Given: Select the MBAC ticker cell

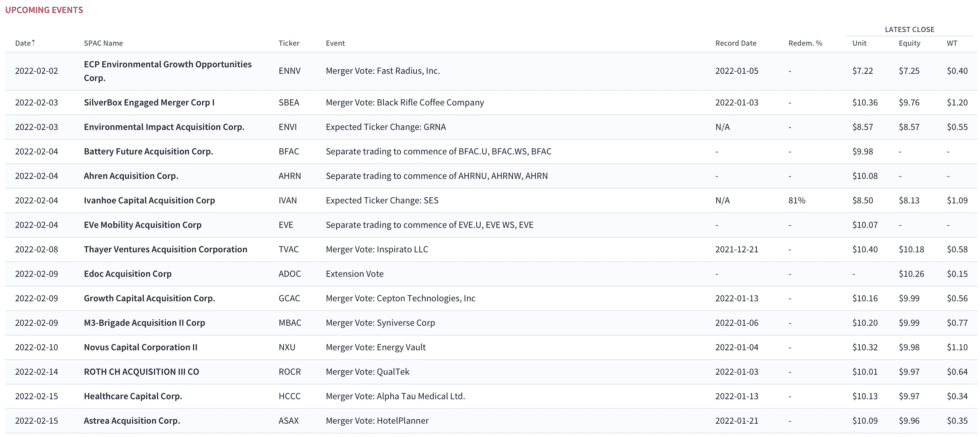Looking at the screenshot, I should pos(289,323).
